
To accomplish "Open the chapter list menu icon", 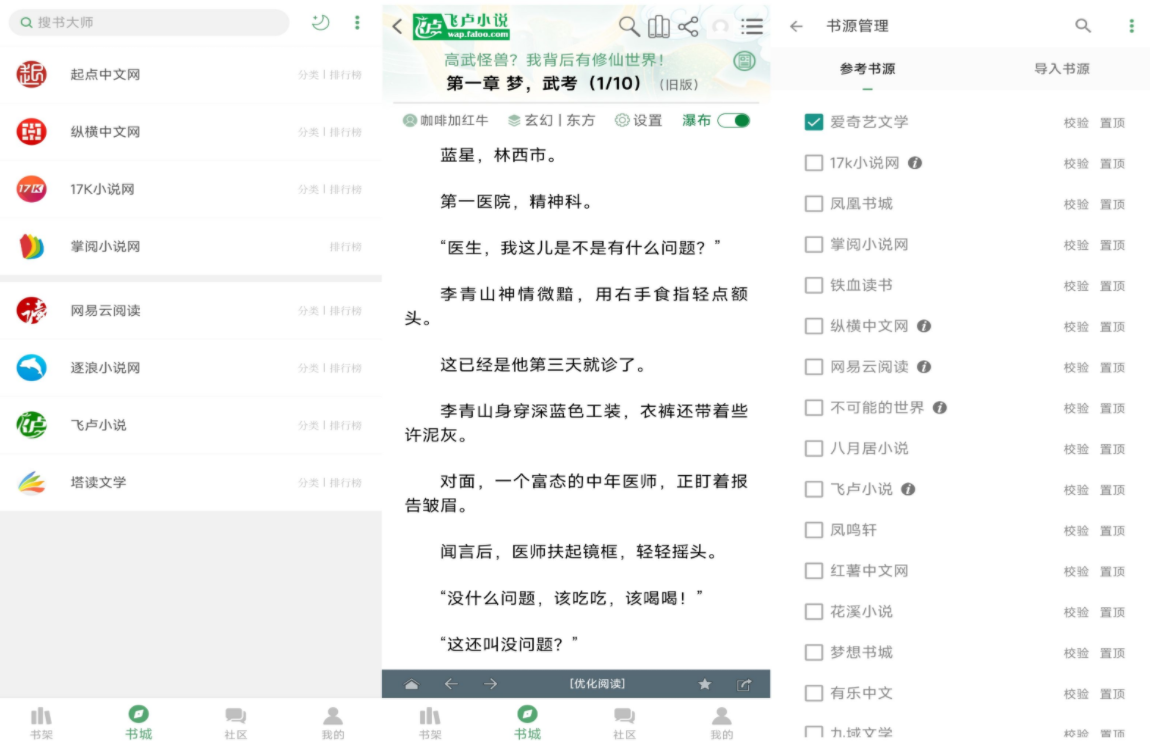I will click(x=752, y=27).
